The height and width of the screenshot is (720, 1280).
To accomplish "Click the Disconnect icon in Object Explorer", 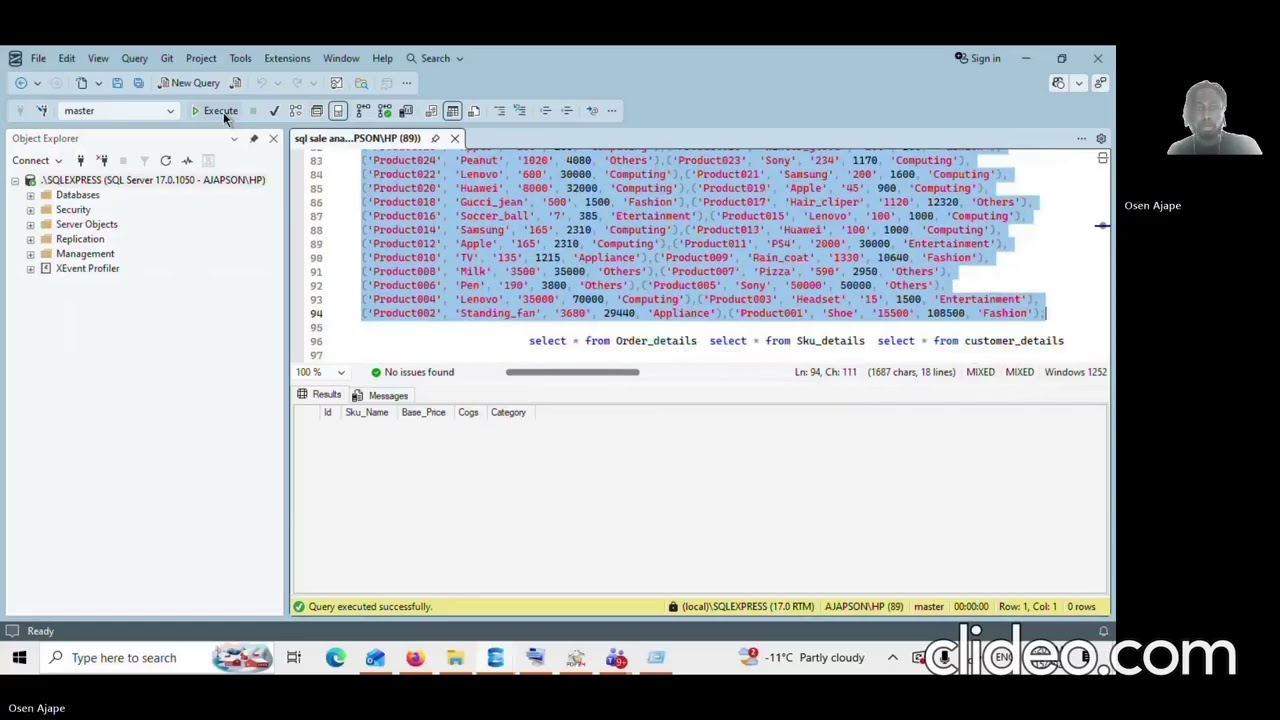I will 101,160.
